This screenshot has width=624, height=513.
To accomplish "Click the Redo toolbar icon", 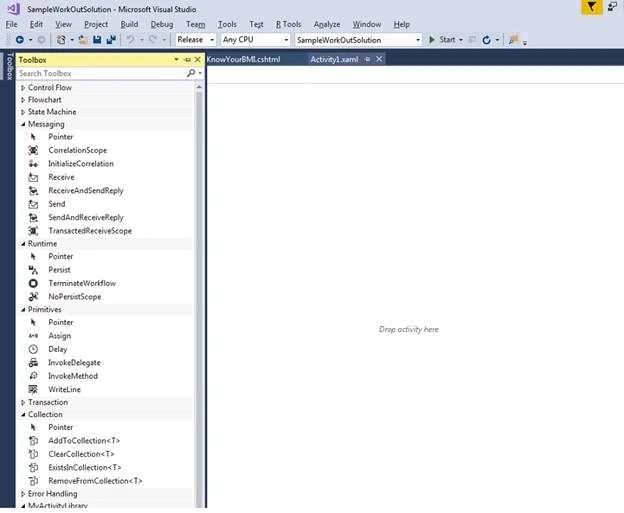I will (x=153, y=39).
